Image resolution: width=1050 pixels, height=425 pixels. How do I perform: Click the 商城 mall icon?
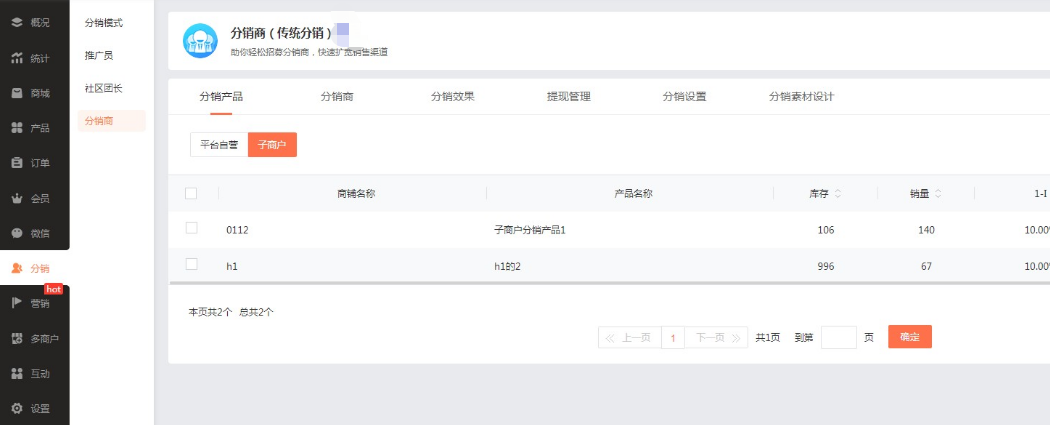tap(17, 93)
